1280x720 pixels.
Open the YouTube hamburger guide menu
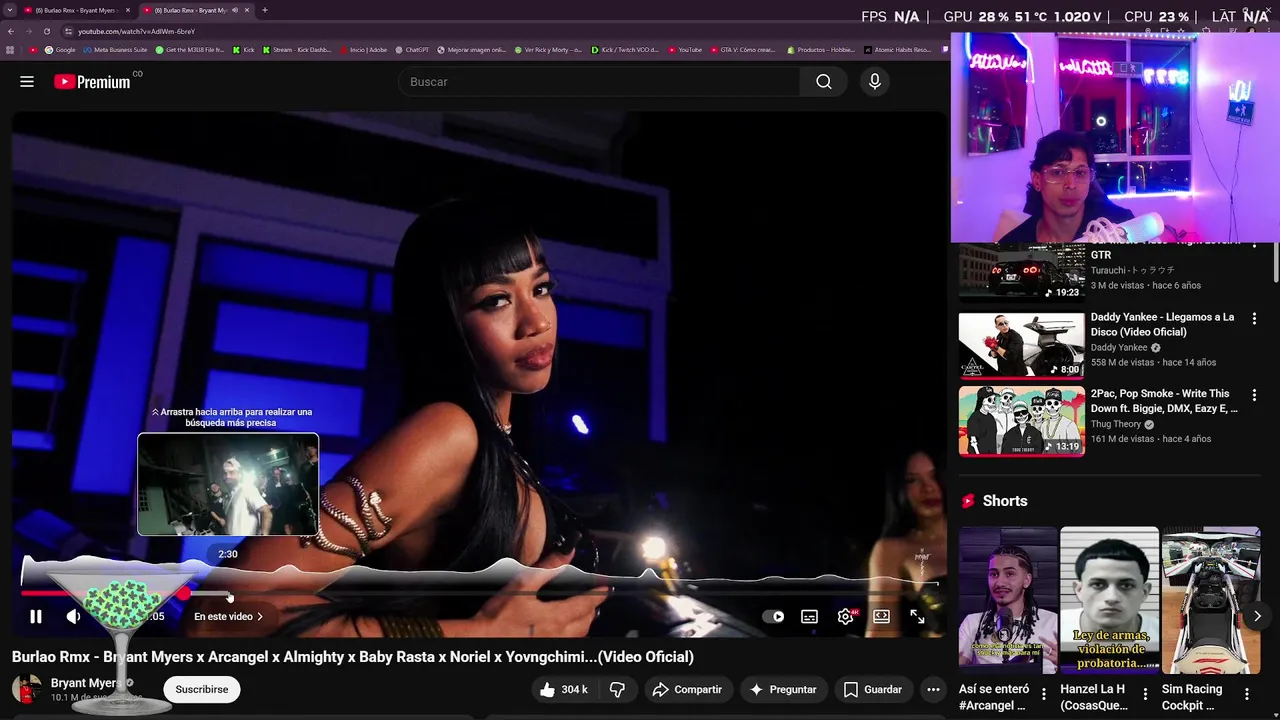pyautogui.click(x=27, y=82)
